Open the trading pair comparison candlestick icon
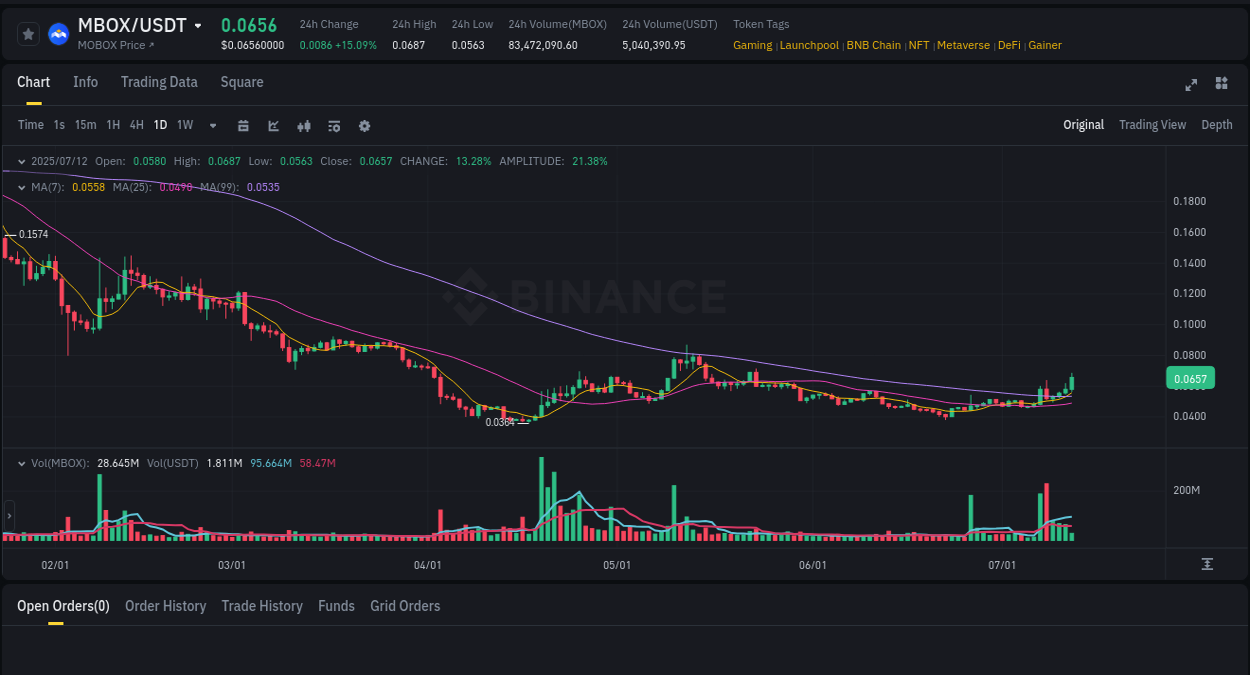 point(304,126)
